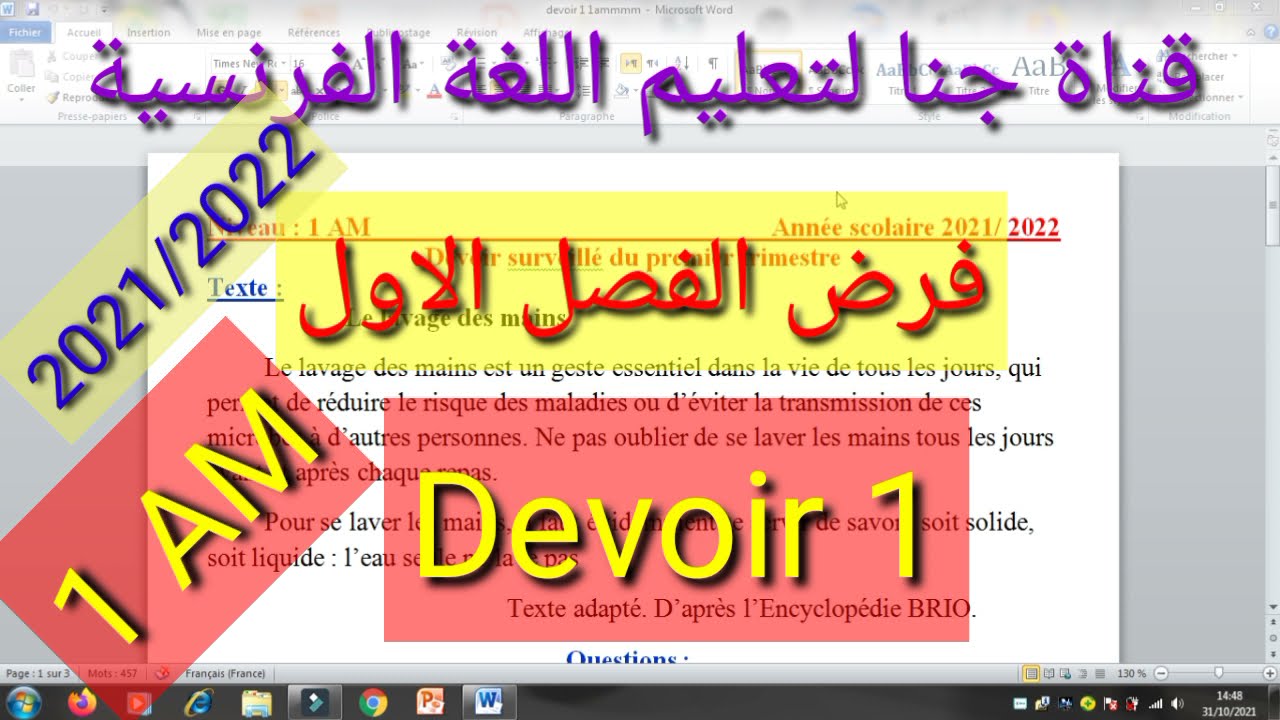The height and width of the screenshot is (720, 1280).
Task: Open Google Chrome from the taskbar
Action: [x=373, y=702]
